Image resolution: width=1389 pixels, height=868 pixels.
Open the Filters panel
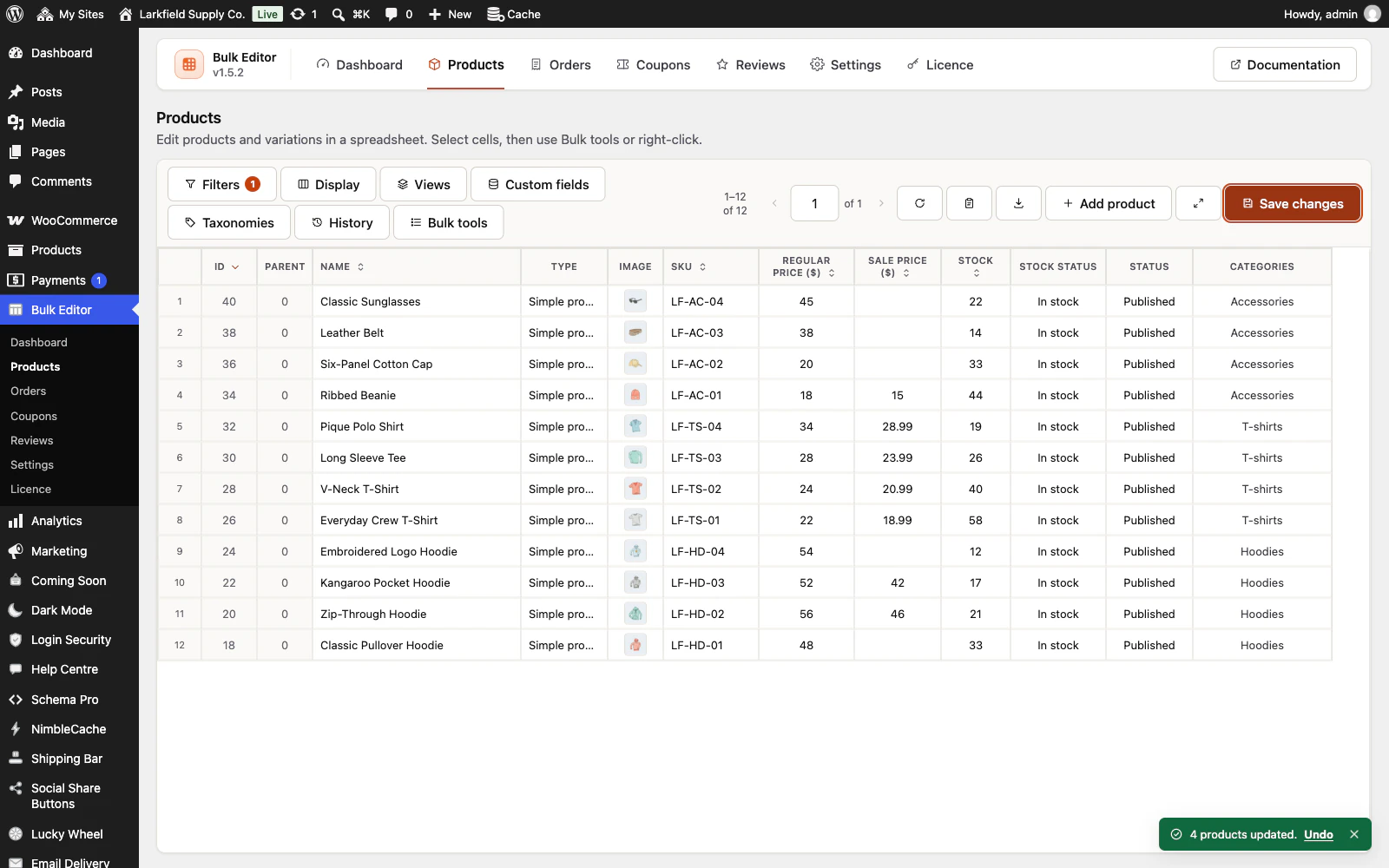222,184
